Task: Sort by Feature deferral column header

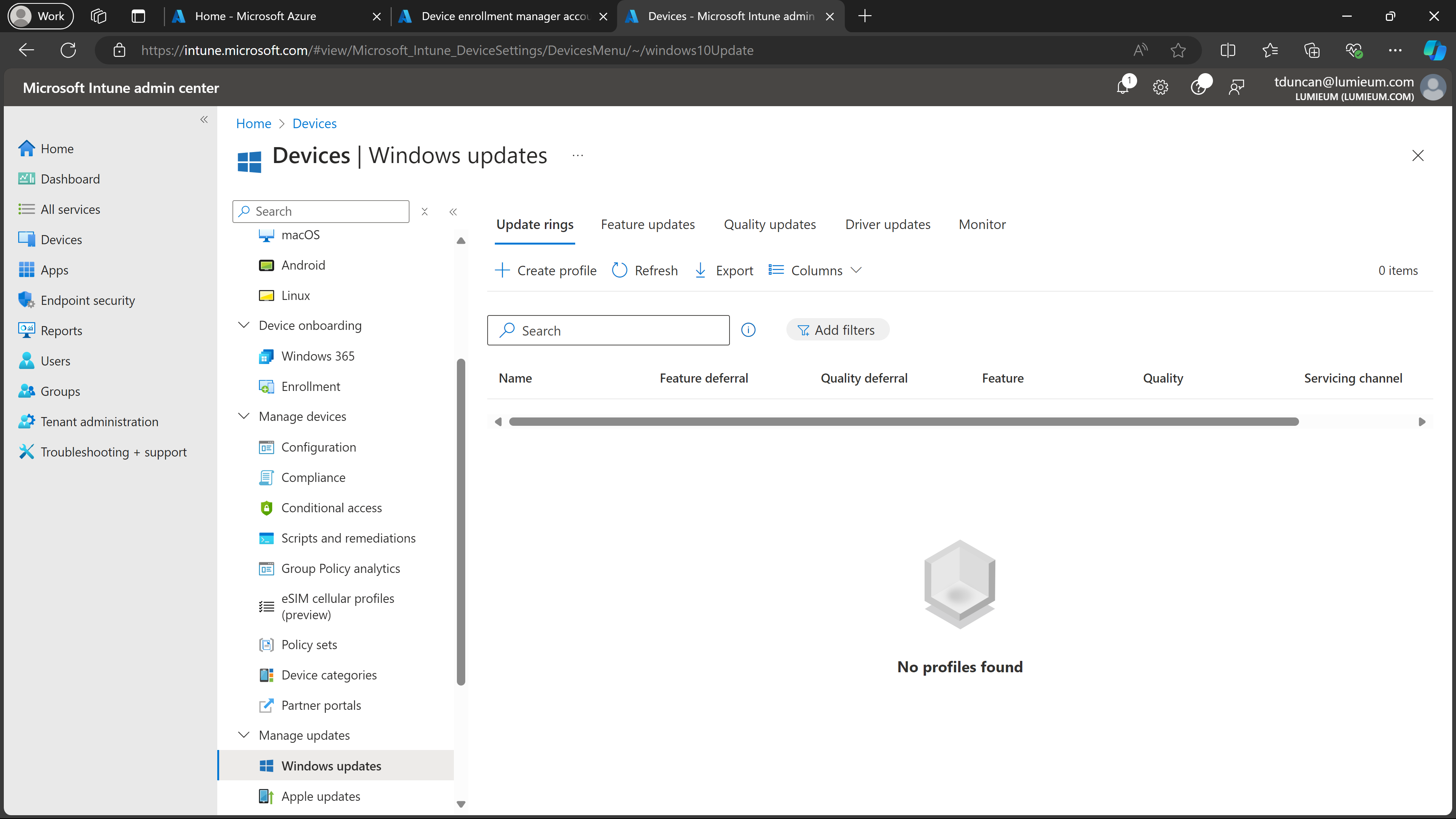Action: click(704, 378)
